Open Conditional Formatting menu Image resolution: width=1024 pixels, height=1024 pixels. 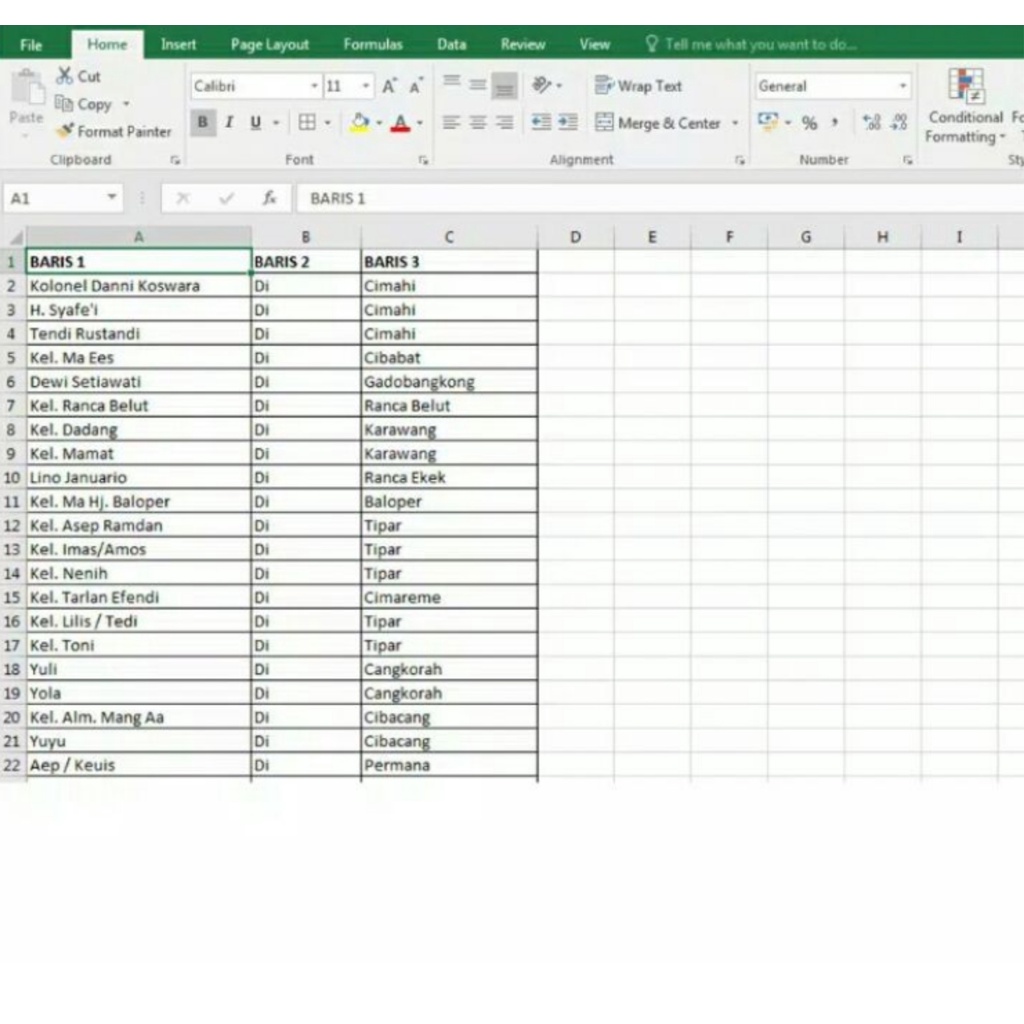pos(965,106)
